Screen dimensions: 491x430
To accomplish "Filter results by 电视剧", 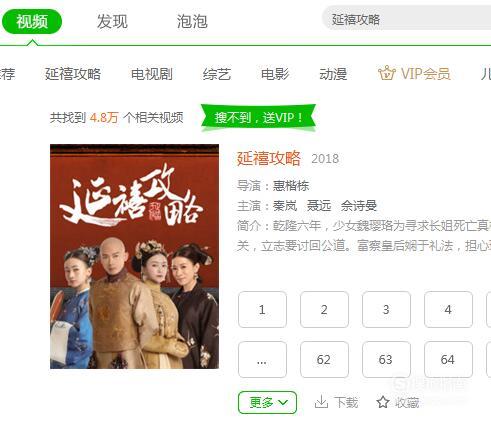I will (152, 74).
